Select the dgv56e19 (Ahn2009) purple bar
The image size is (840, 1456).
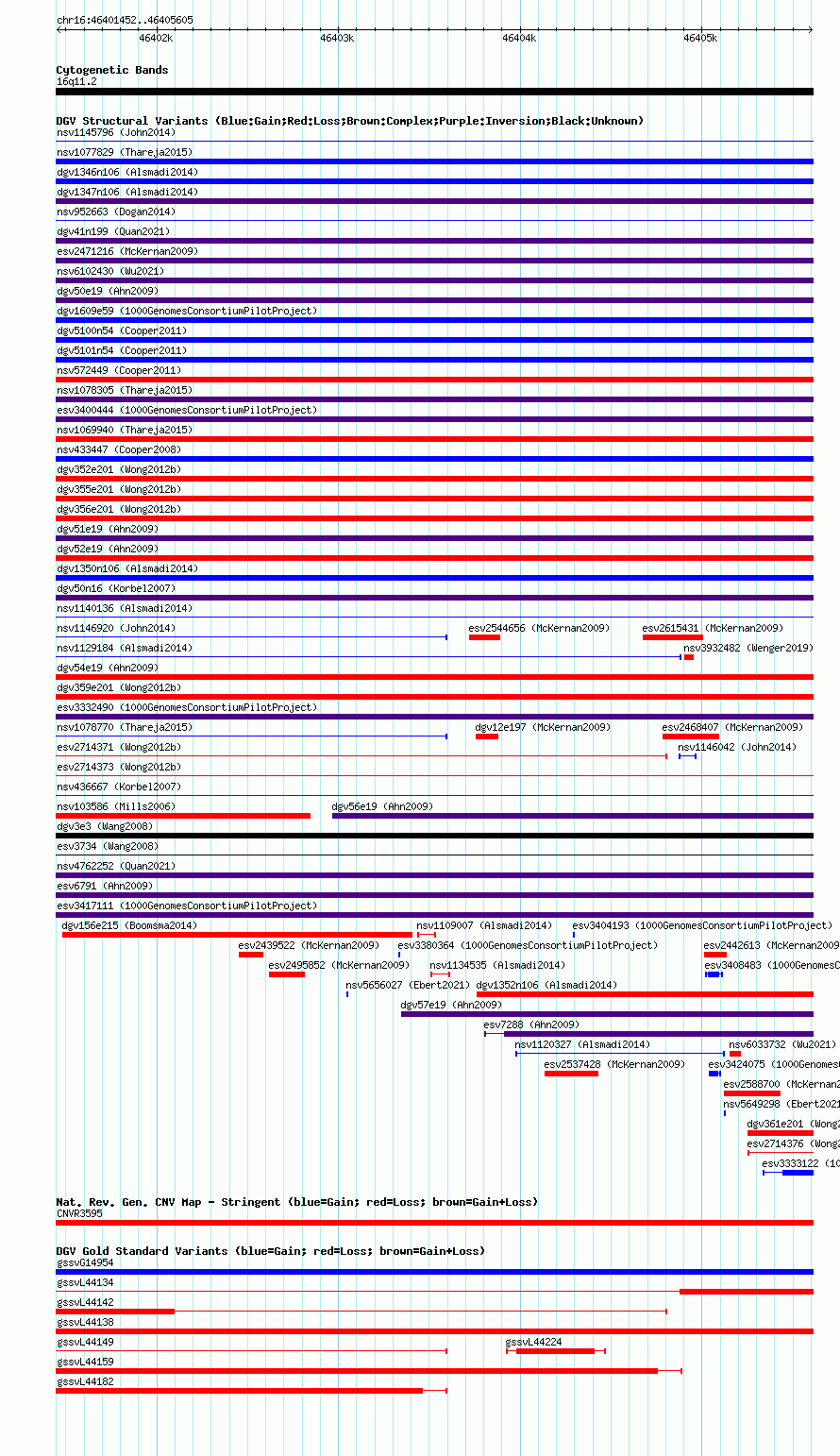pyautogui.click(x=573, y=816)
